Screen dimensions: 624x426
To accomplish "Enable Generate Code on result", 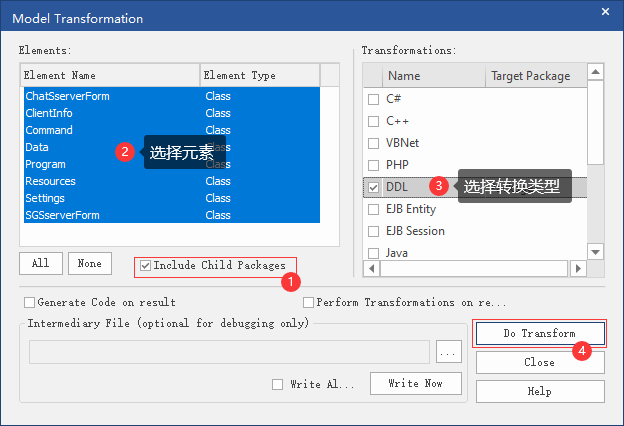I will click(x=29, y=303).
